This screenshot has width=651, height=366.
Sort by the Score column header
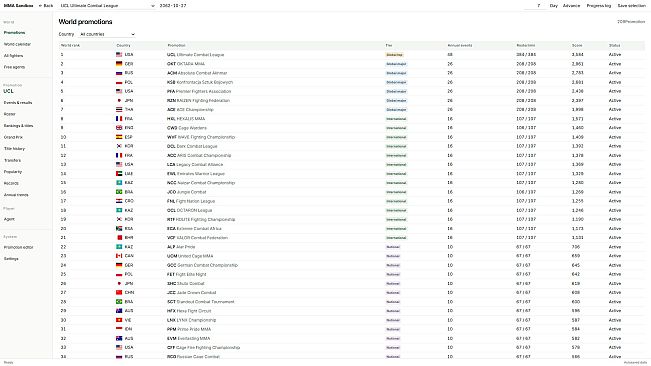pos(577,45)
